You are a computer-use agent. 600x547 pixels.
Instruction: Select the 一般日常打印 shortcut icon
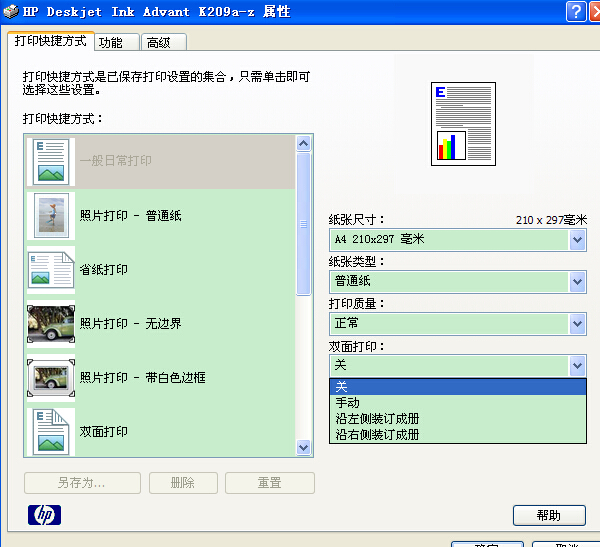tap(50, 161)
